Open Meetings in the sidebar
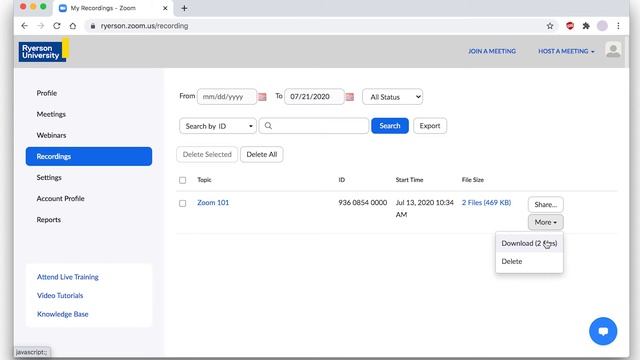 tap(51, 114)
